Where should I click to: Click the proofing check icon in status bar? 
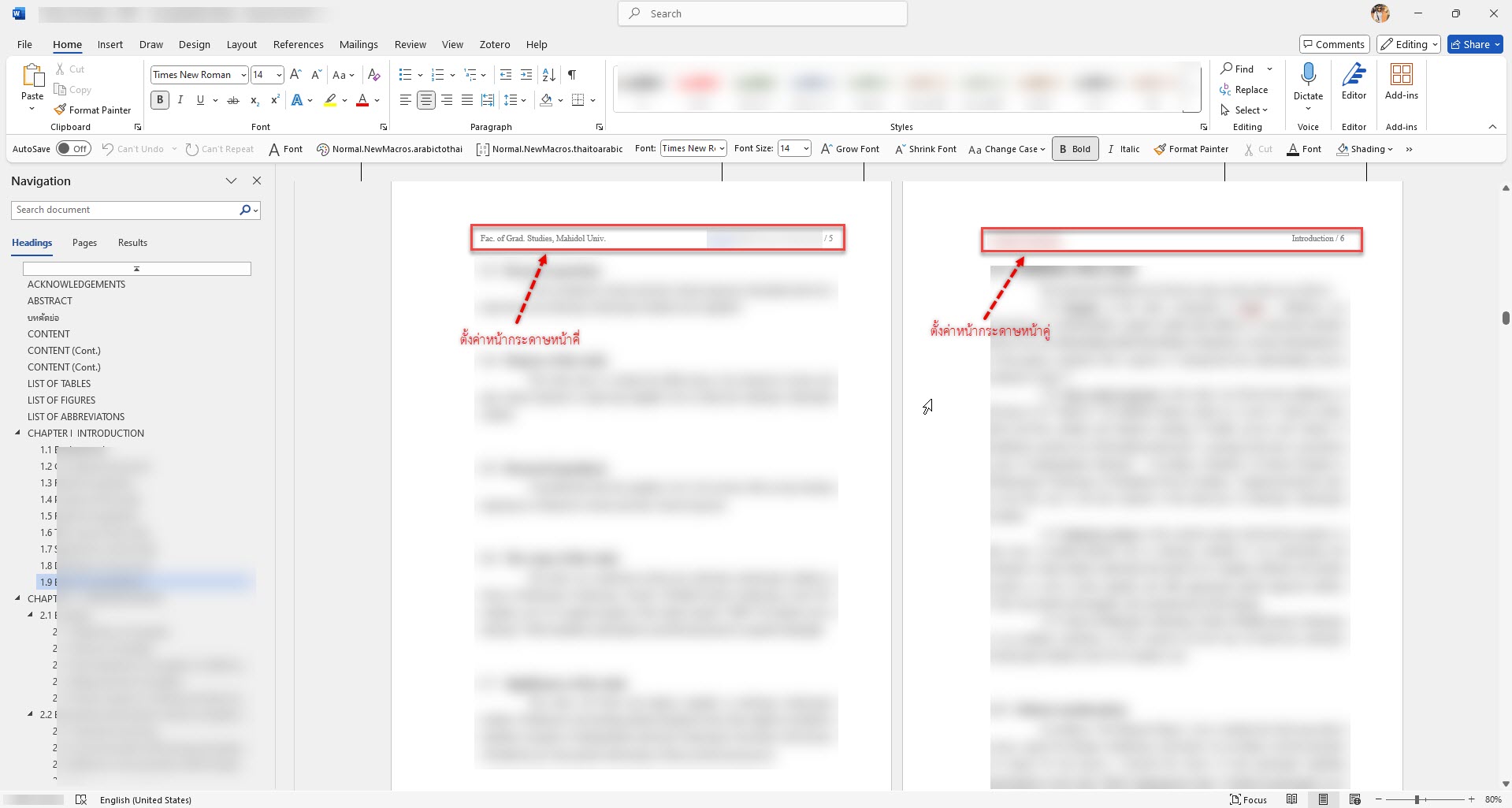[x=80, y=799]
